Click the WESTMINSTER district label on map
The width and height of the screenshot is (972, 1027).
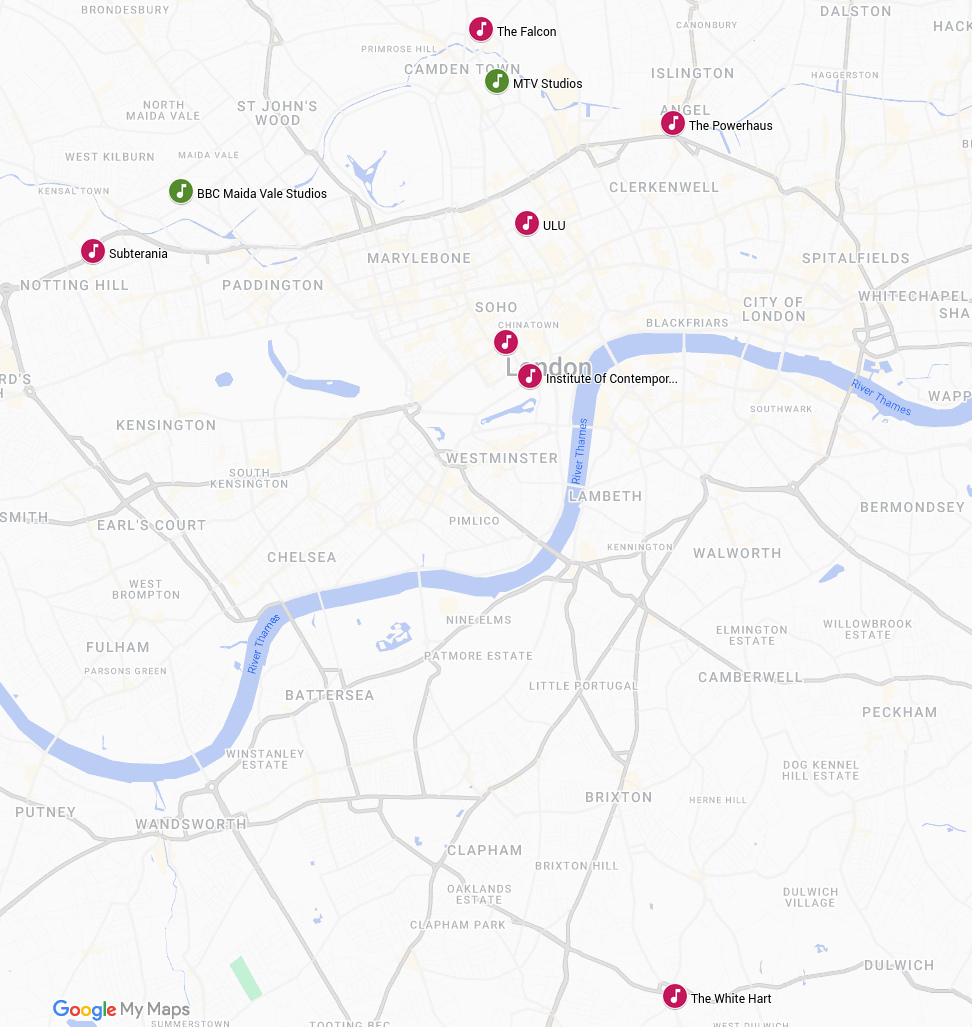[x=502, y=458]
